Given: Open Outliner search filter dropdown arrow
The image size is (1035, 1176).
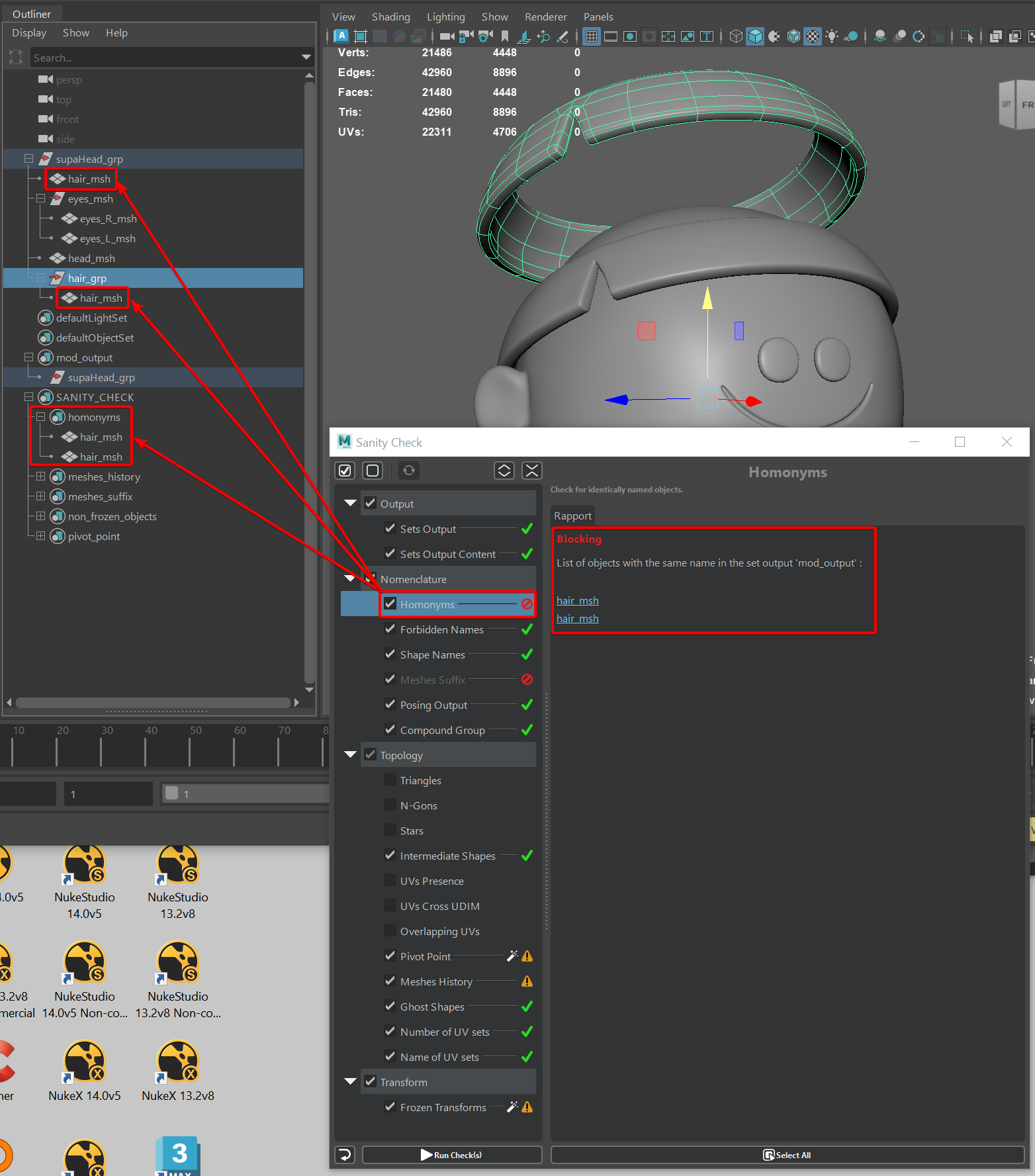Looking at the screenshot, I should pos(306,58).
